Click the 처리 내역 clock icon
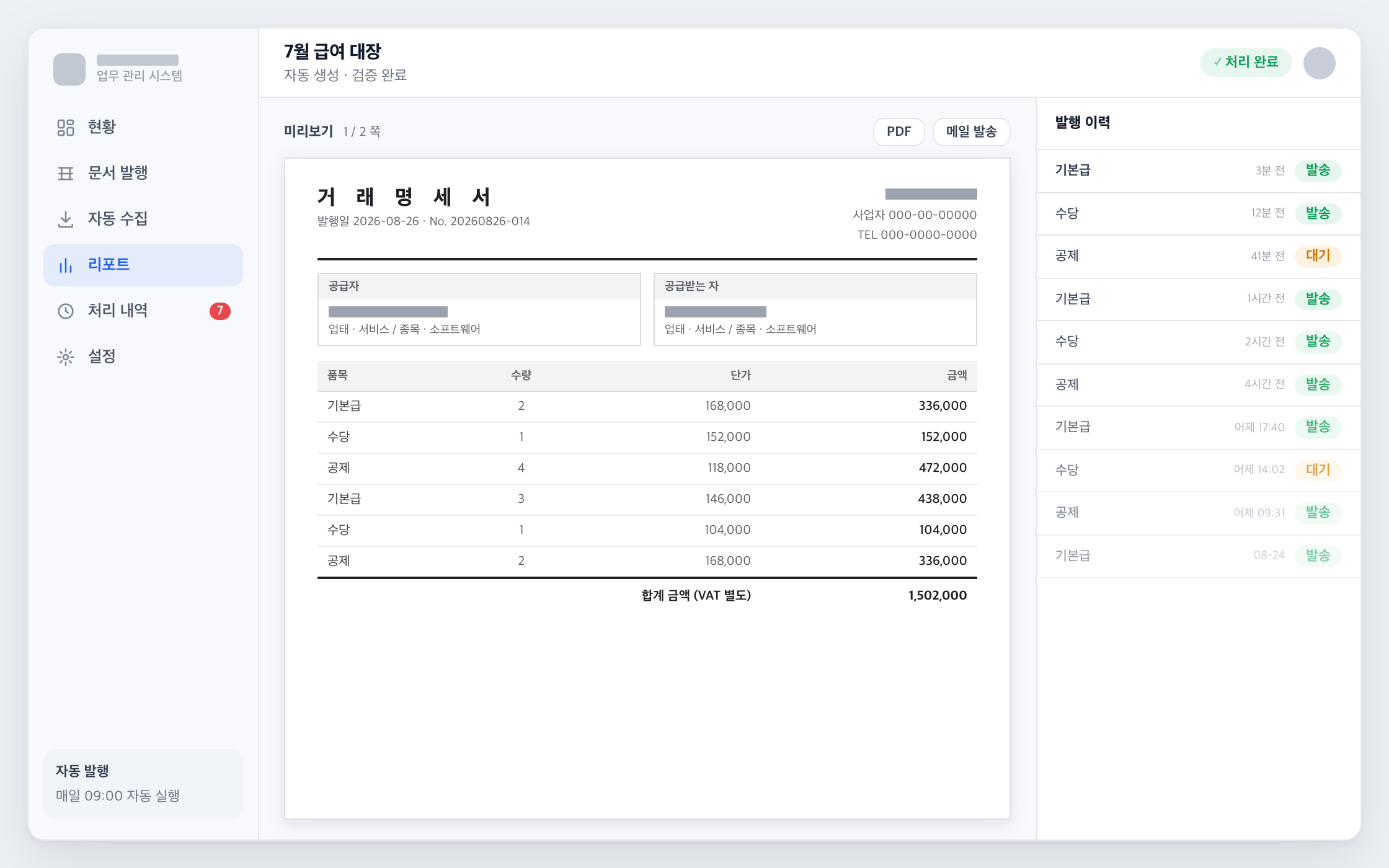 [66, 311]
